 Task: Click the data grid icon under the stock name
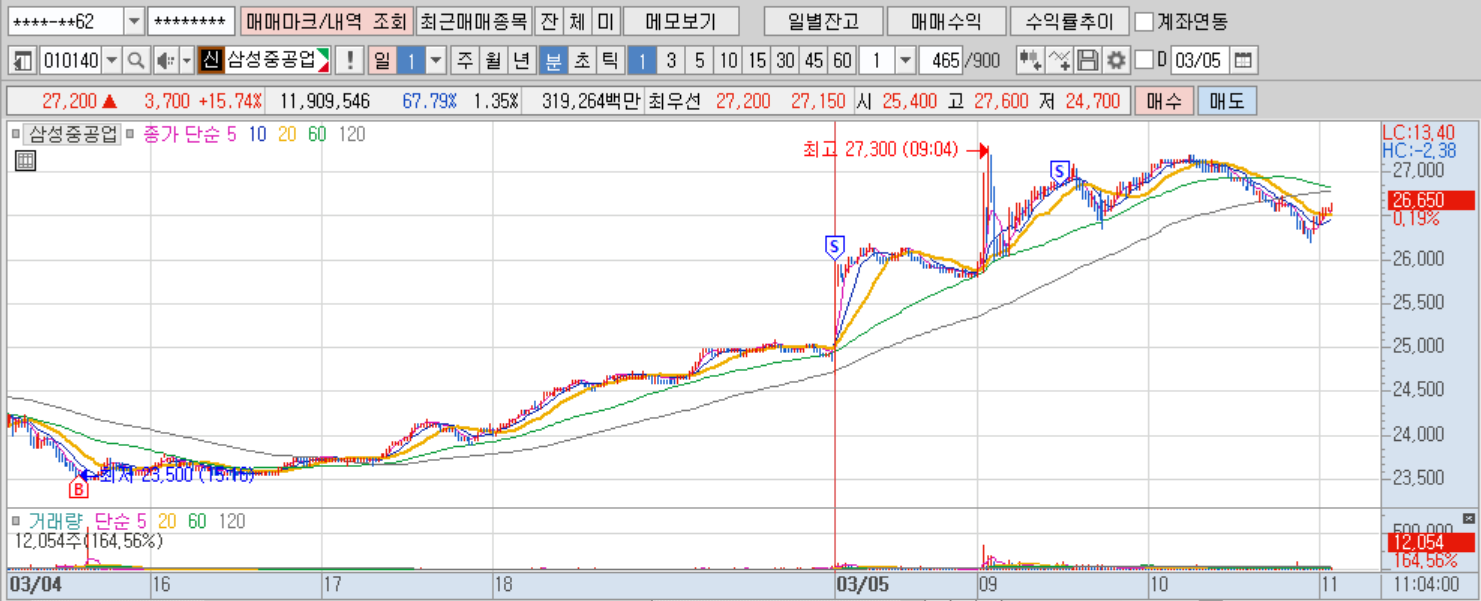coord(26,159)
